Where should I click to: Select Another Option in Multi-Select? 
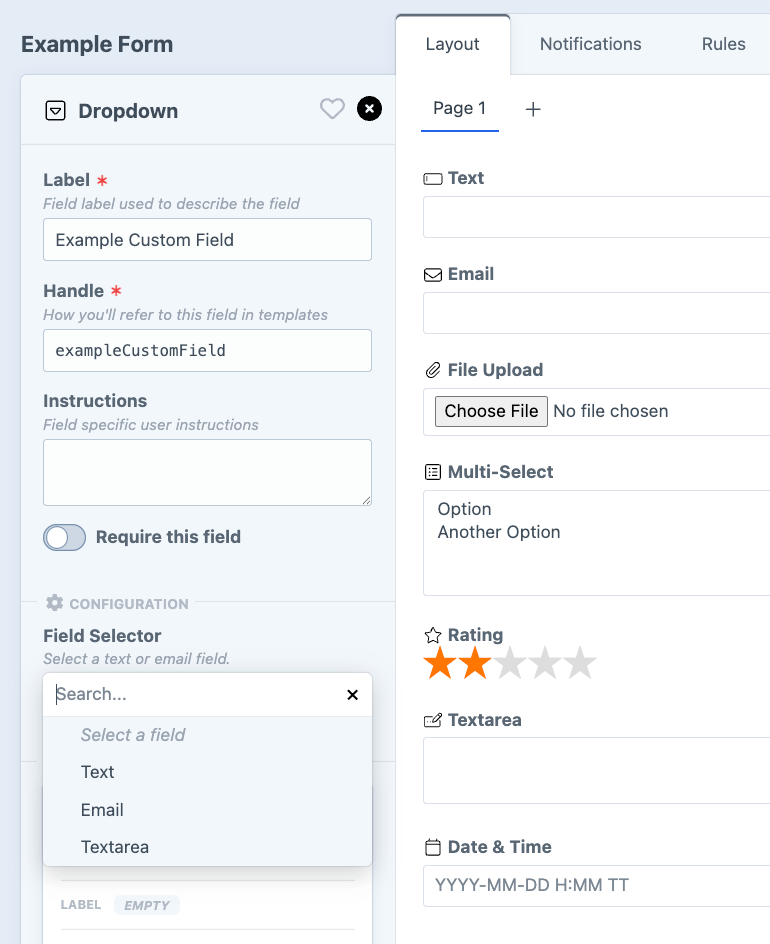(x=499, y=532)
